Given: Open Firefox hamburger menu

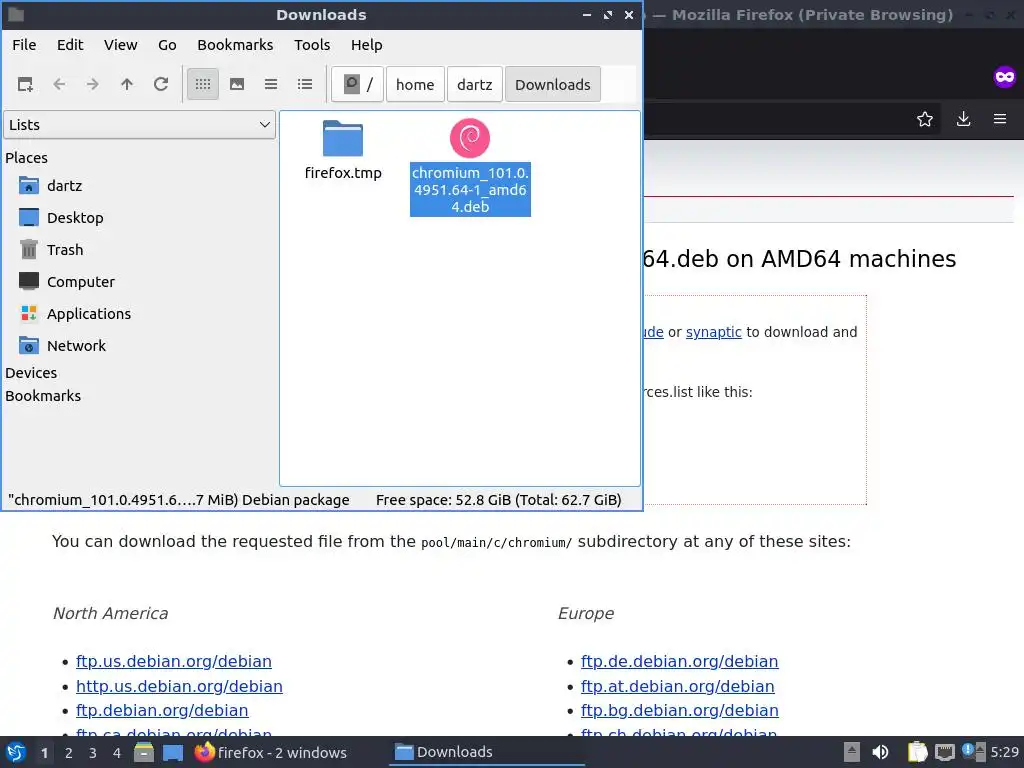Looking at the screenshot, I should (1000, 119).
